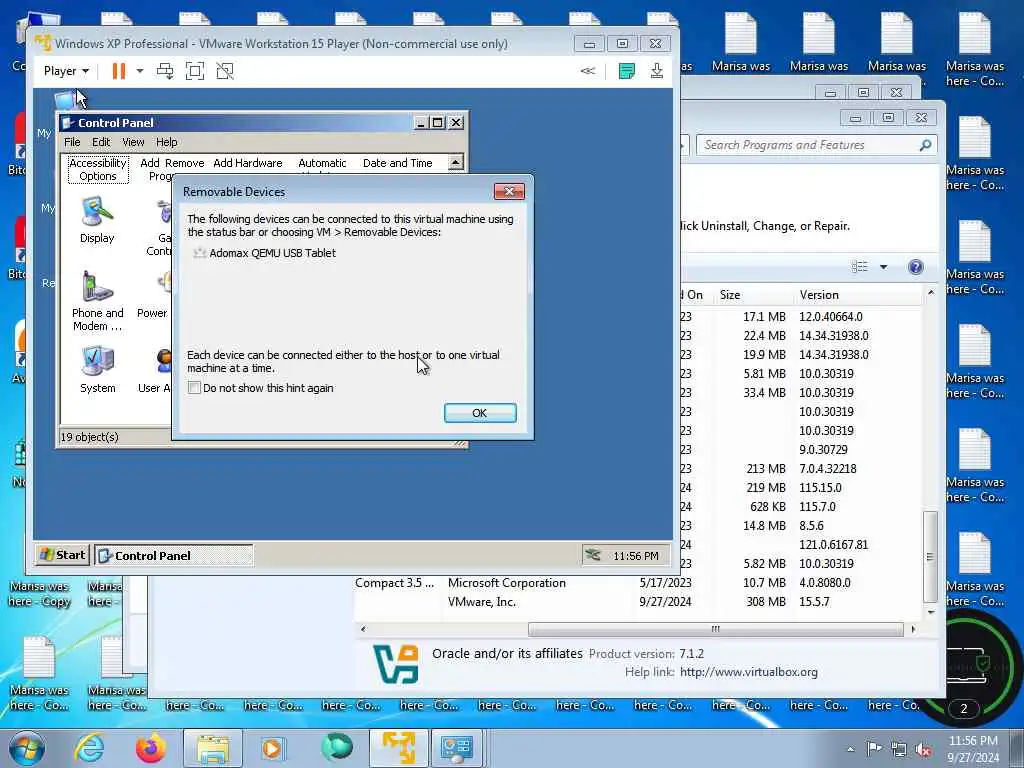Viewport: 1024px width, 768px height.
Task: Open the http://www.virtualbox.org help link
Action: (x=748, y=671)
